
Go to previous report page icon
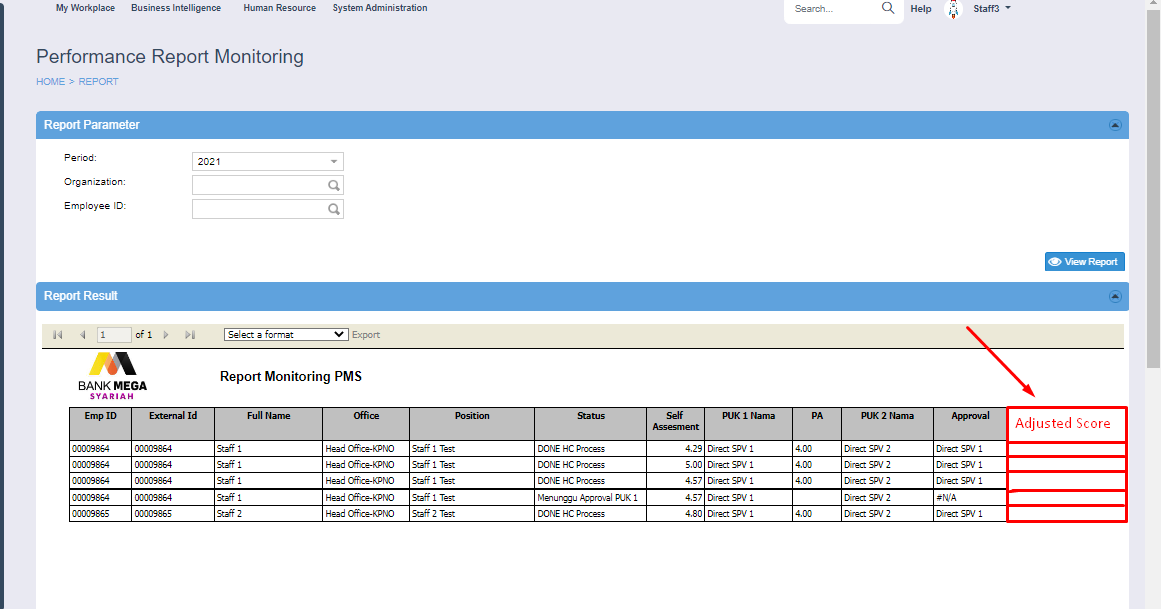82,335
